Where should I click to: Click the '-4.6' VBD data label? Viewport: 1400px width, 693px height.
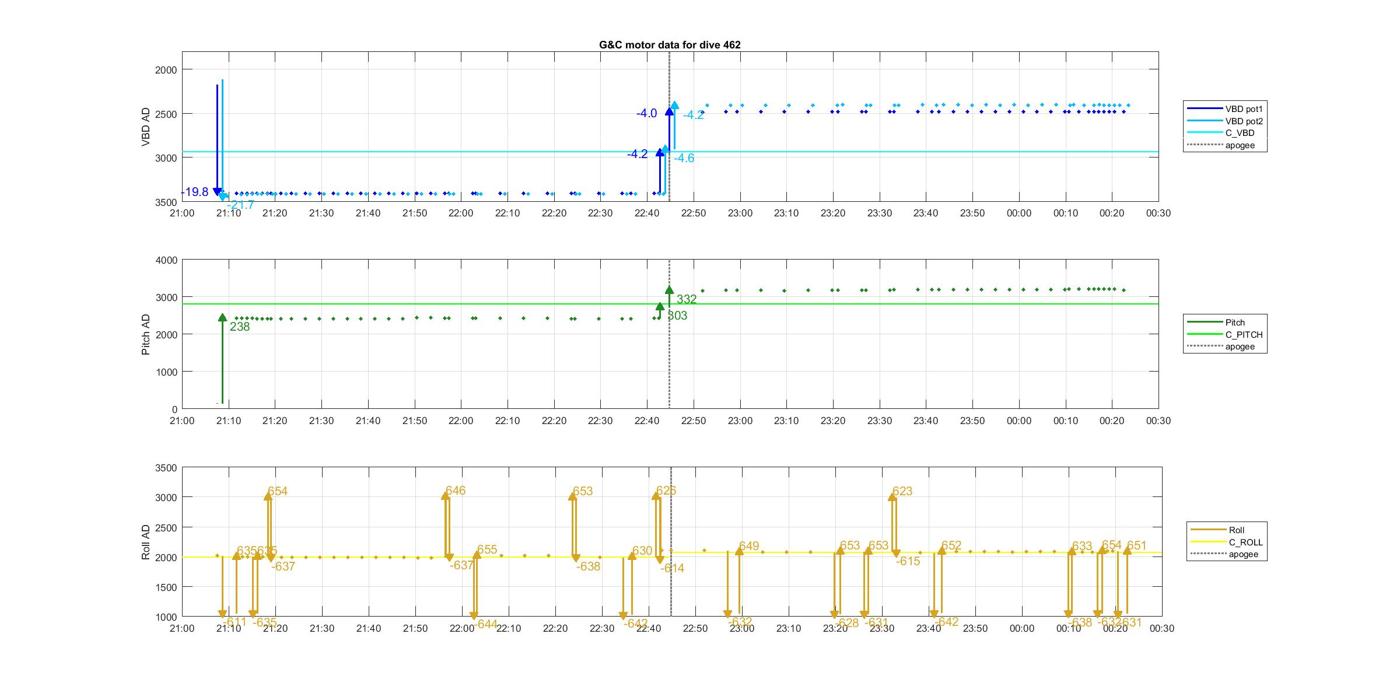(x=684, y=158)
